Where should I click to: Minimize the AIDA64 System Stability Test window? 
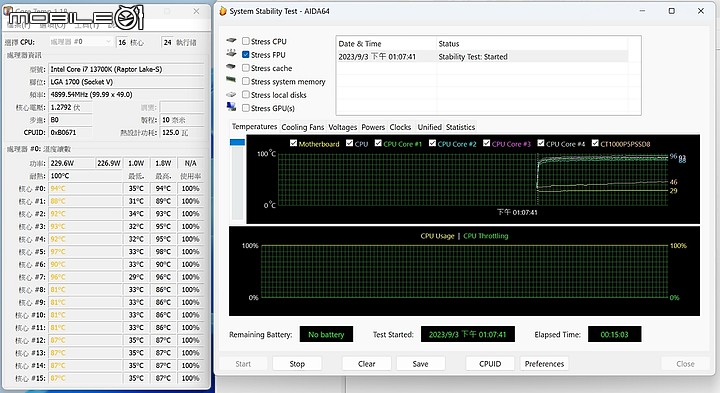(642, 11)
